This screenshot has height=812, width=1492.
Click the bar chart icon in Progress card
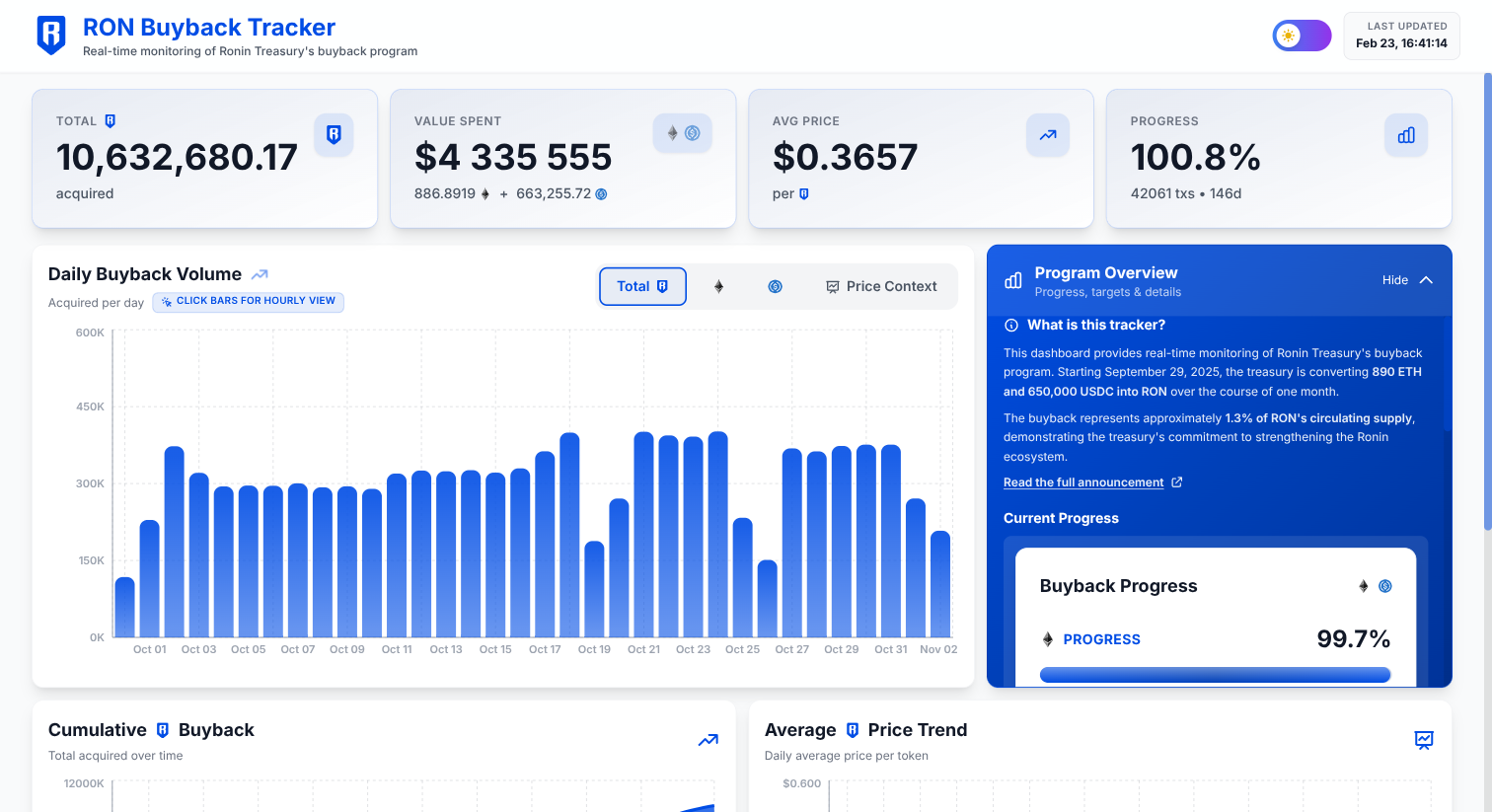(x=1405, y=135)
